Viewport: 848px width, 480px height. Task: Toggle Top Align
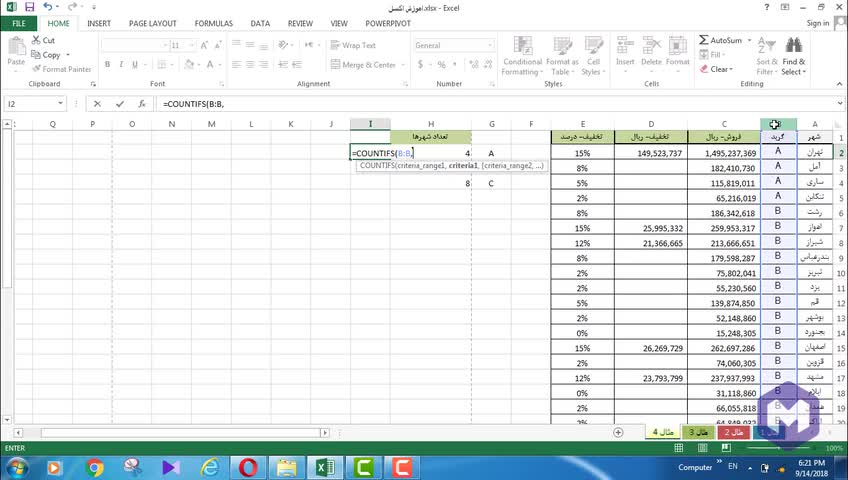(x=236, y=45)
